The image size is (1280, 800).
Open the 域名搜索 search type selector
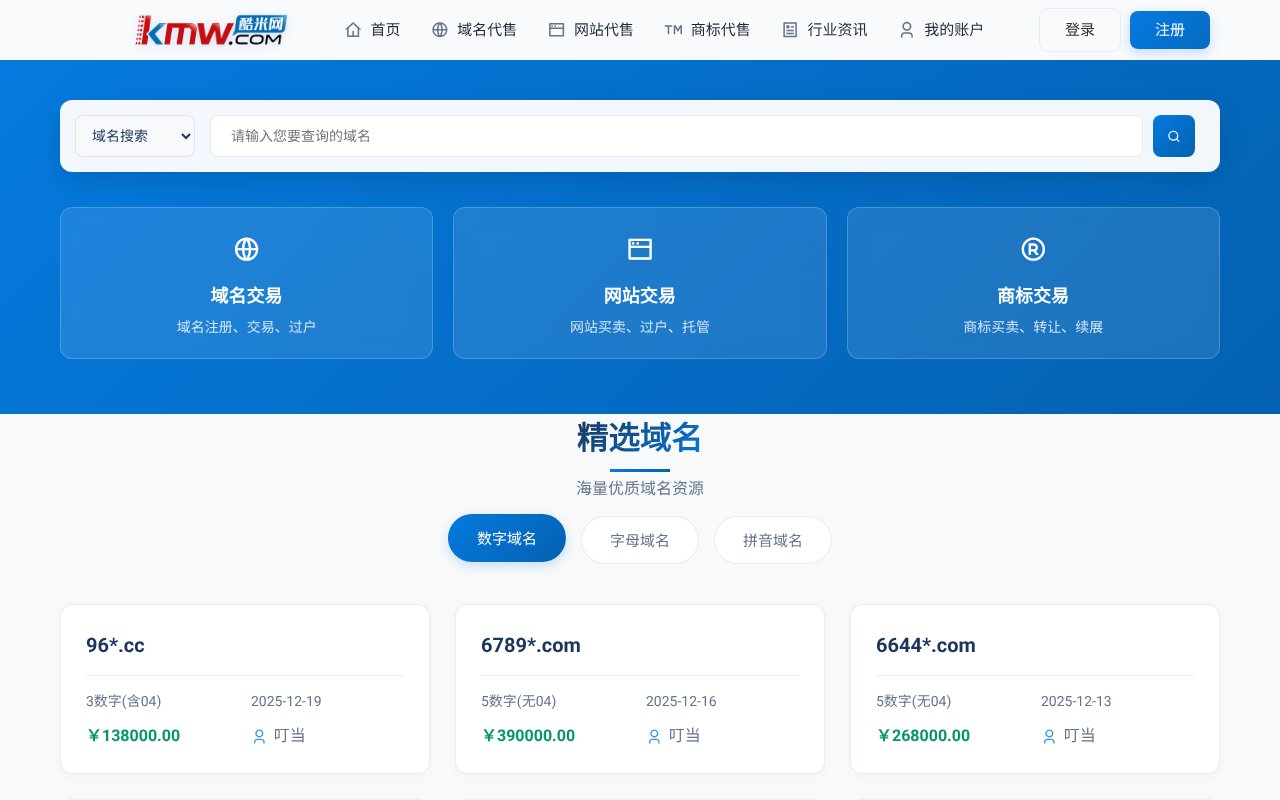tap(135, 136)
